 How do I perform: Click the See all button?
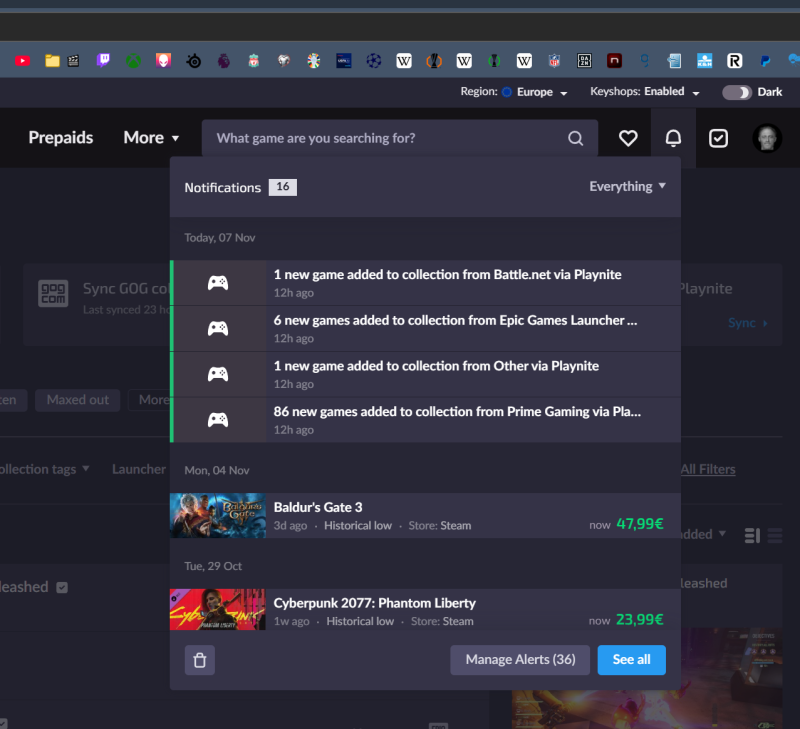[x=632, y=660]
